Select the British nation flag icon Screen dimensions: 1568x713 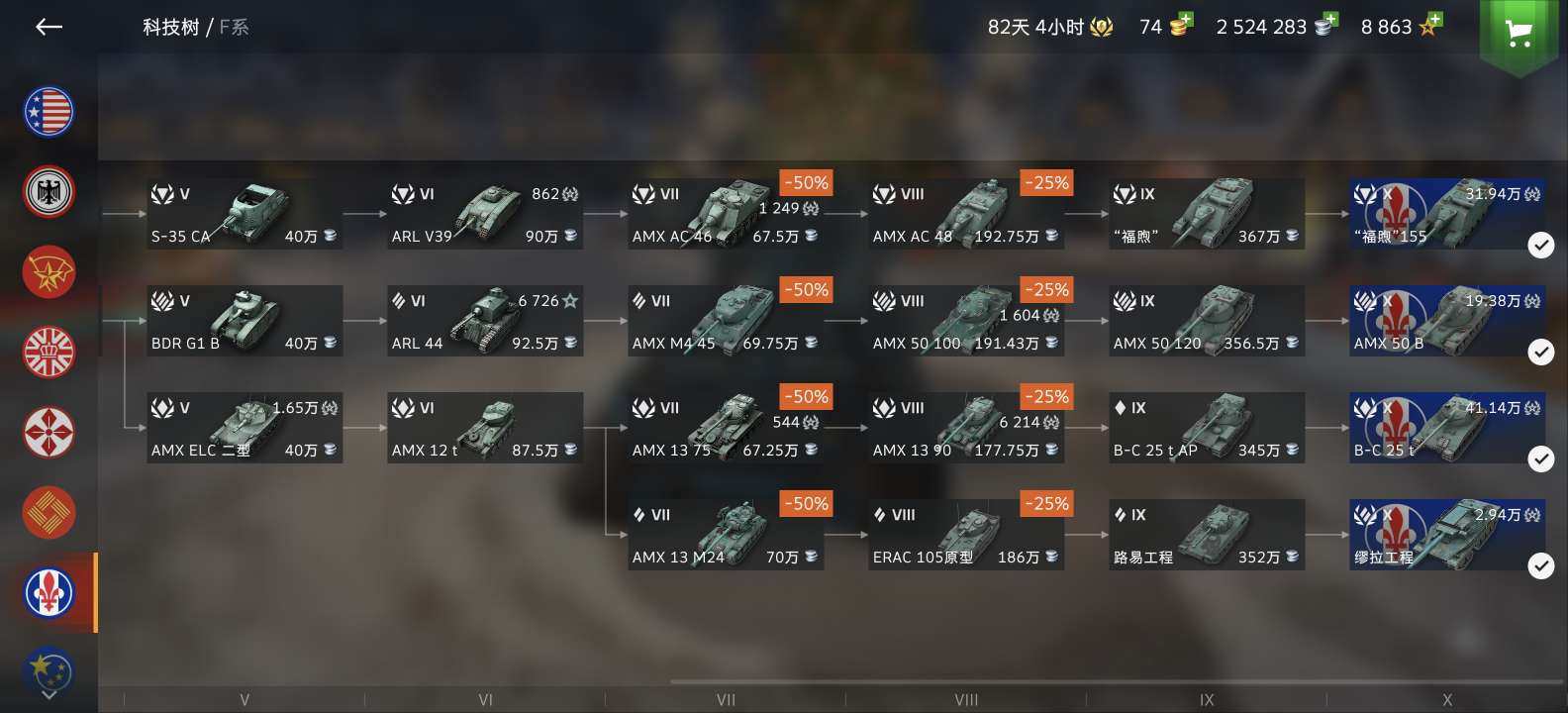pyautogui.click(x=49, y=352)
